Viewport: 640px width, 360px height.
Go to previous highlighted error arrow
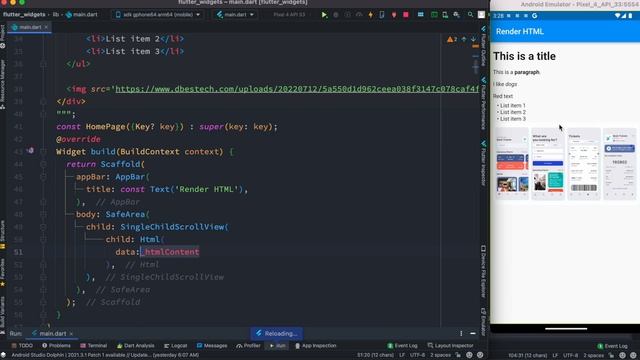pos(464,39)
